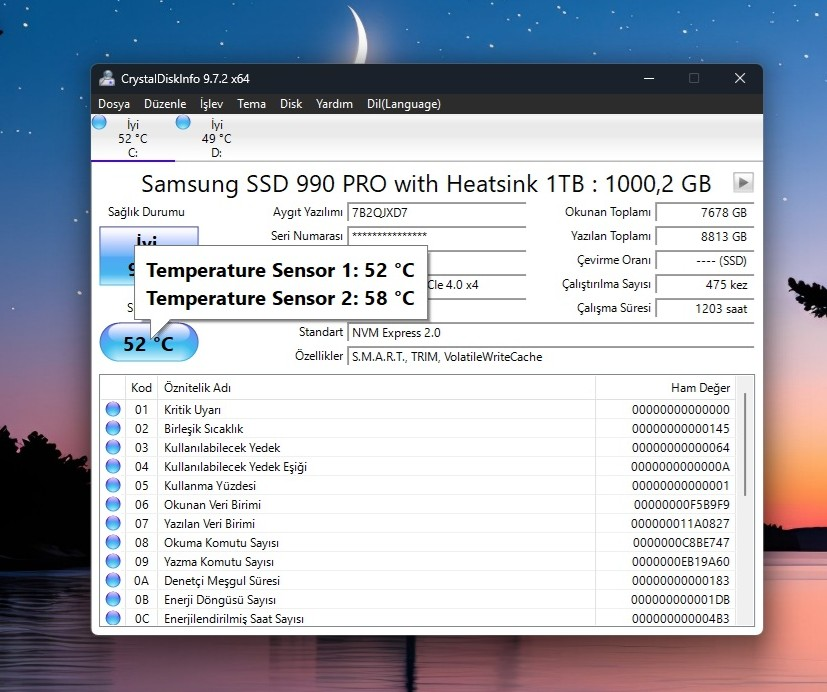Image resolution: width=827 pixels, height=692 pixels.
Task: Click the blue health orb of drive C:
Action: 99,122
